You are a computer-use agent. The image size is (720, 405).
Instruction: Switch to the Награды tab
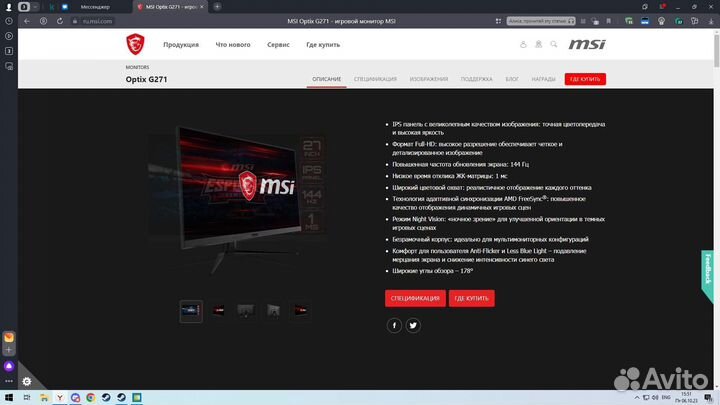pos(543,79)
